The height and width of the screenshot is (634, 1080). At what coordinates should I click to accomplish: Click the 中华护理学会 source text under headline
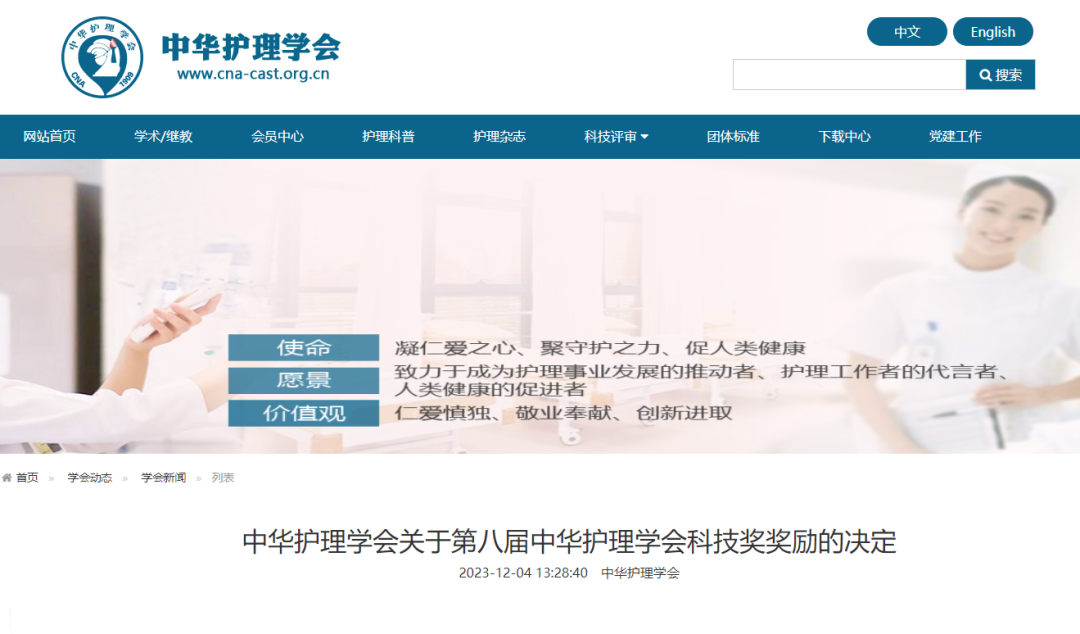tap(641, 573)
